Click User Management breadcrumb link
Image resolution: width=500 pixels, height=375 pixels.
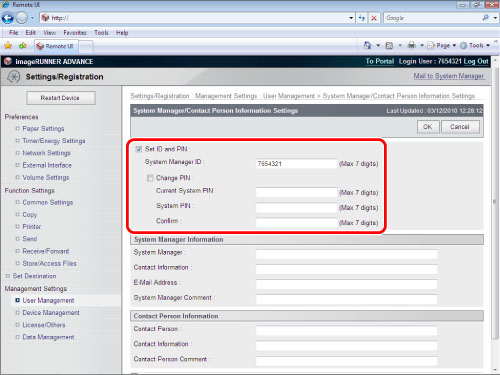[289, 96]
